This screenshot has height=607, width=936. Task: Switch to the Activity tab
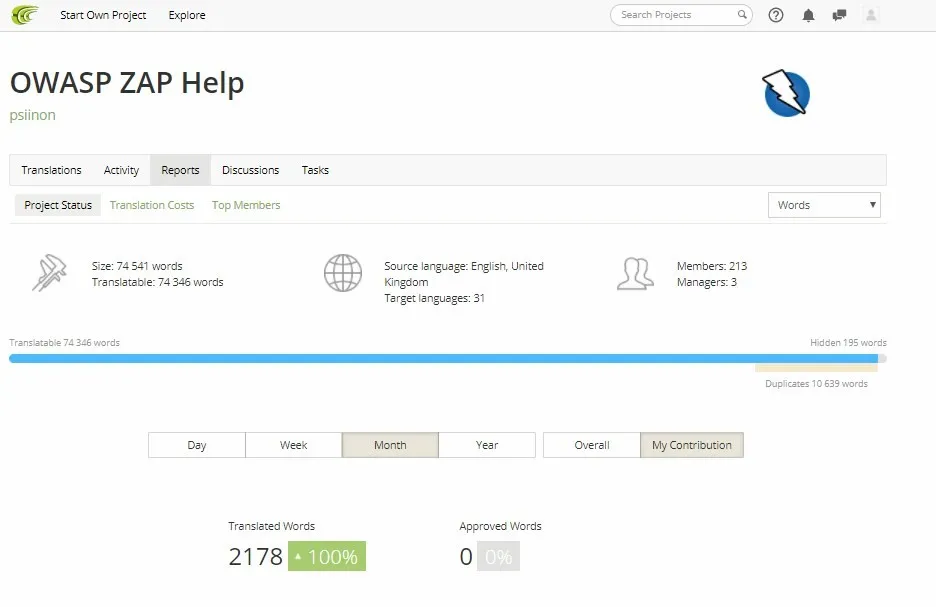[121, 170]
